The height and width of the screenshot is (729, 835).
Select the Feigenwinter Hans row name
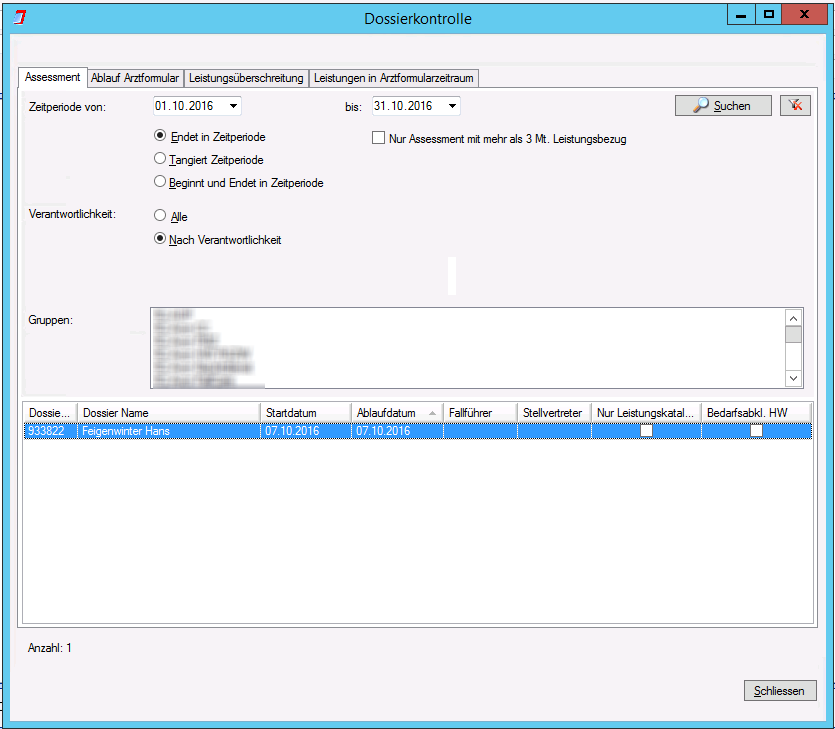pos(169,431)
